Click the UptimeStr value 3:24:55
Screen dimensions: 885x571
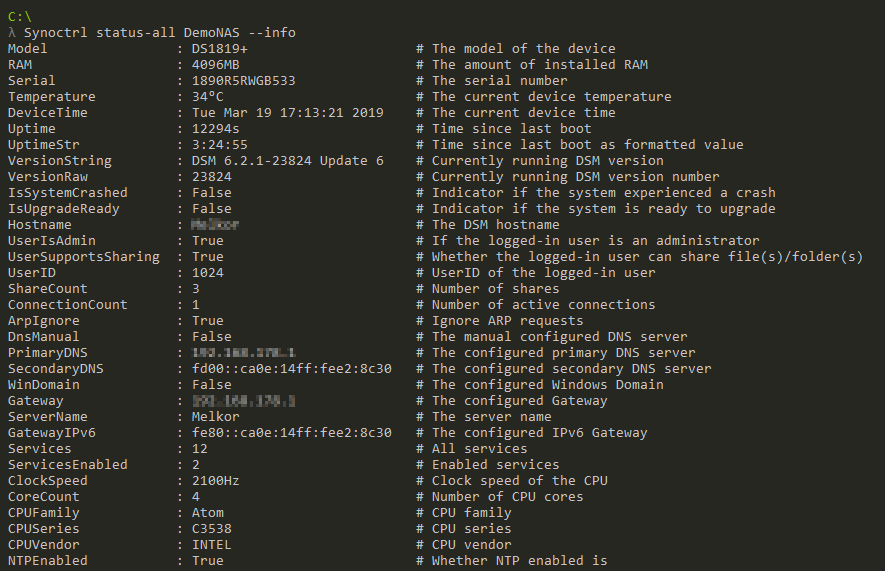pyautogui.click(x=219, y=145)
